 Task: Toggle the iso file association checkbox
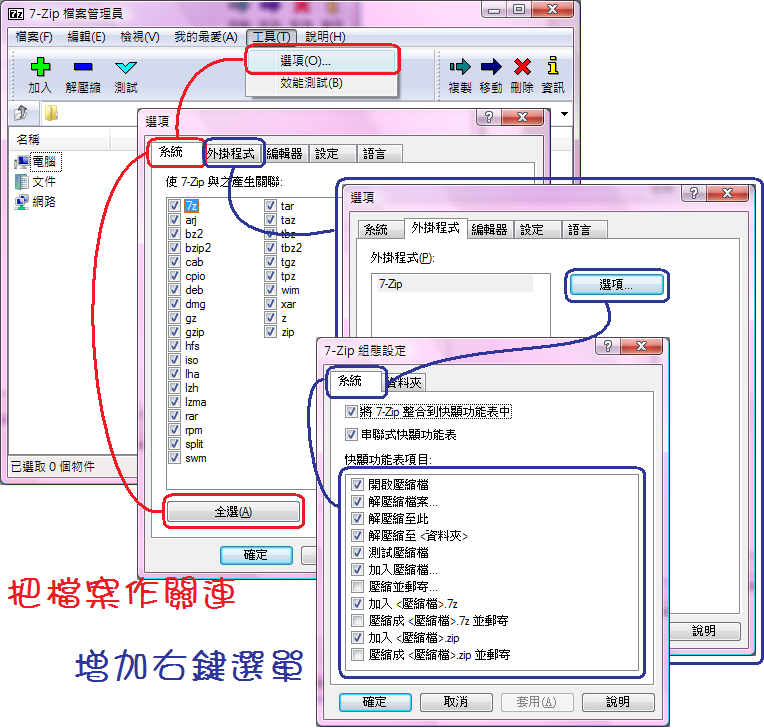click(174, 360)
